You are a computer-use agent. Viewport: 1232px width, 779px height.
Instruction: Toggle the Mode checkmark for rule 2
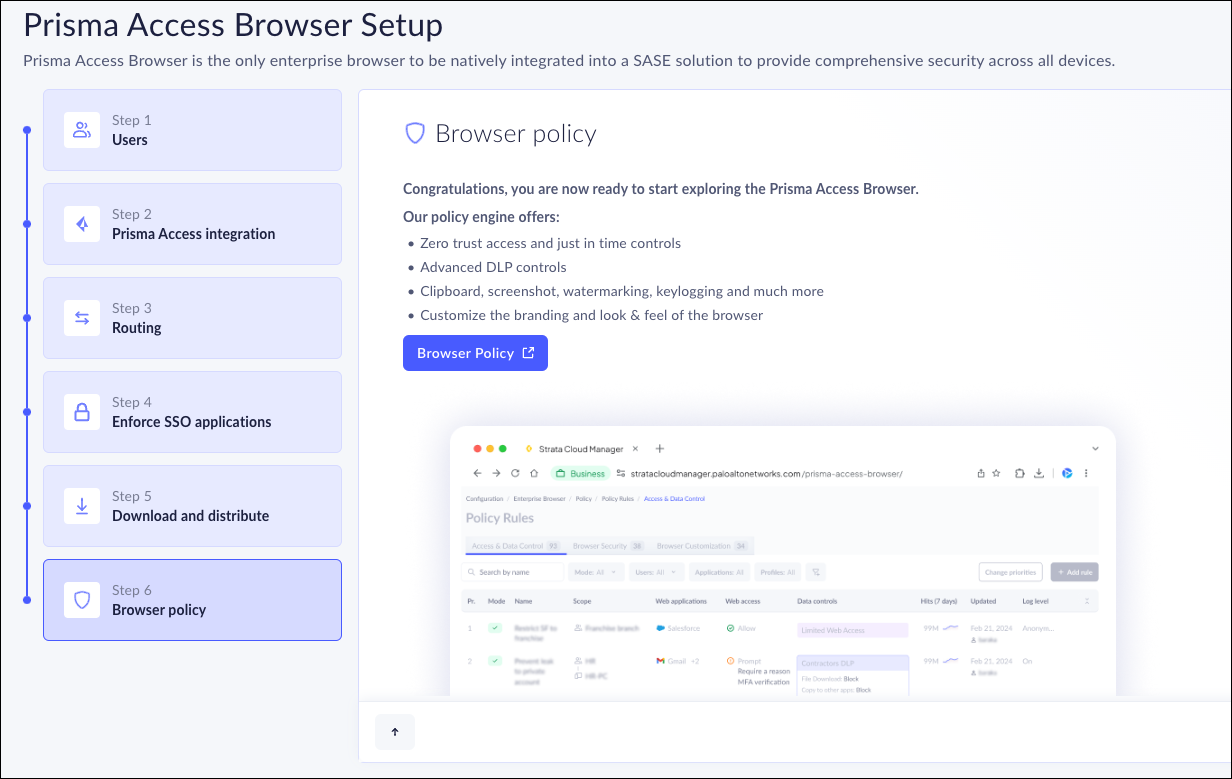click(x=494, y=661)
